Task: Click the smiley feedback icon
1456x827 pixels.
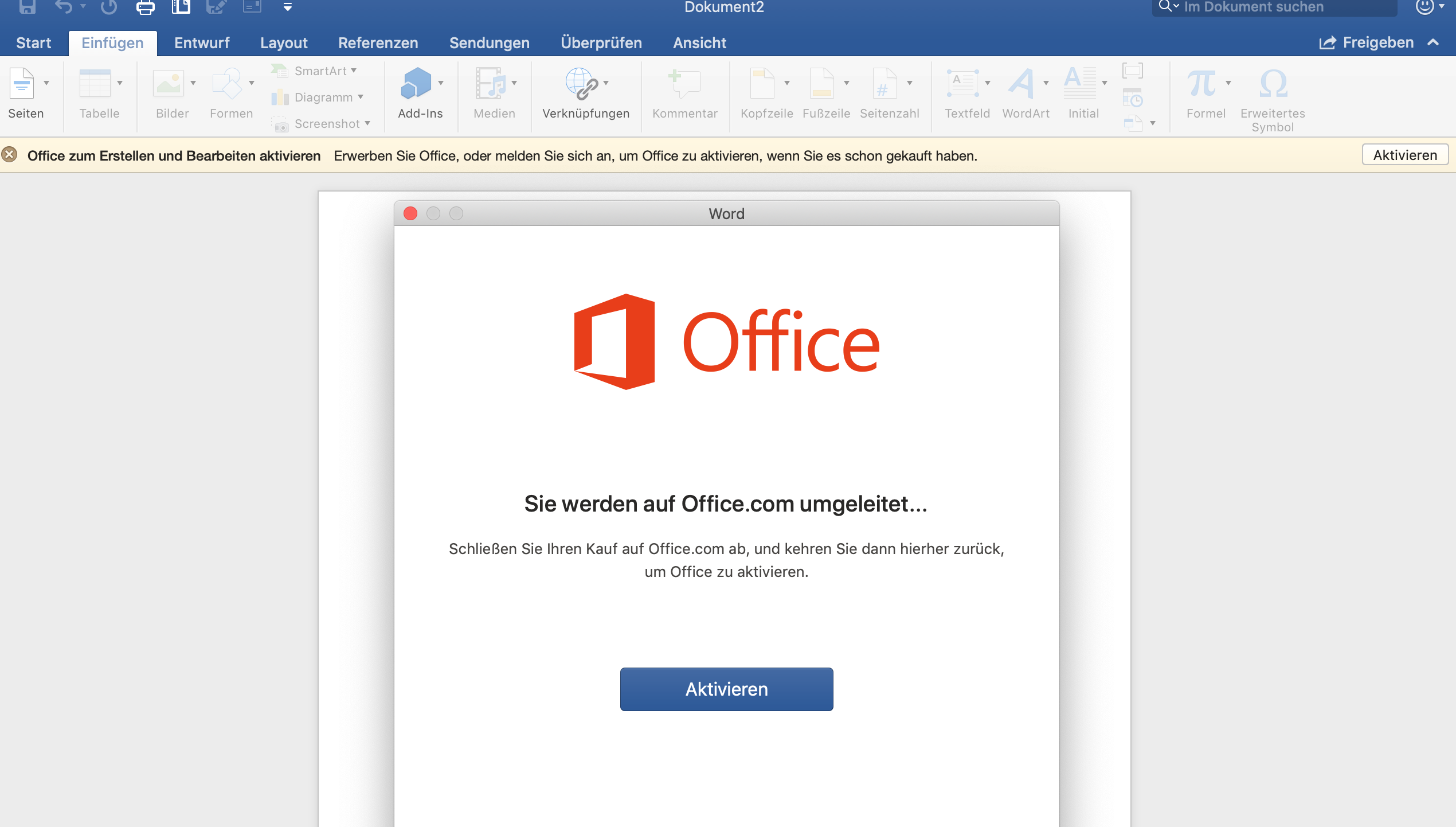Action: (x=1424, y=7)
